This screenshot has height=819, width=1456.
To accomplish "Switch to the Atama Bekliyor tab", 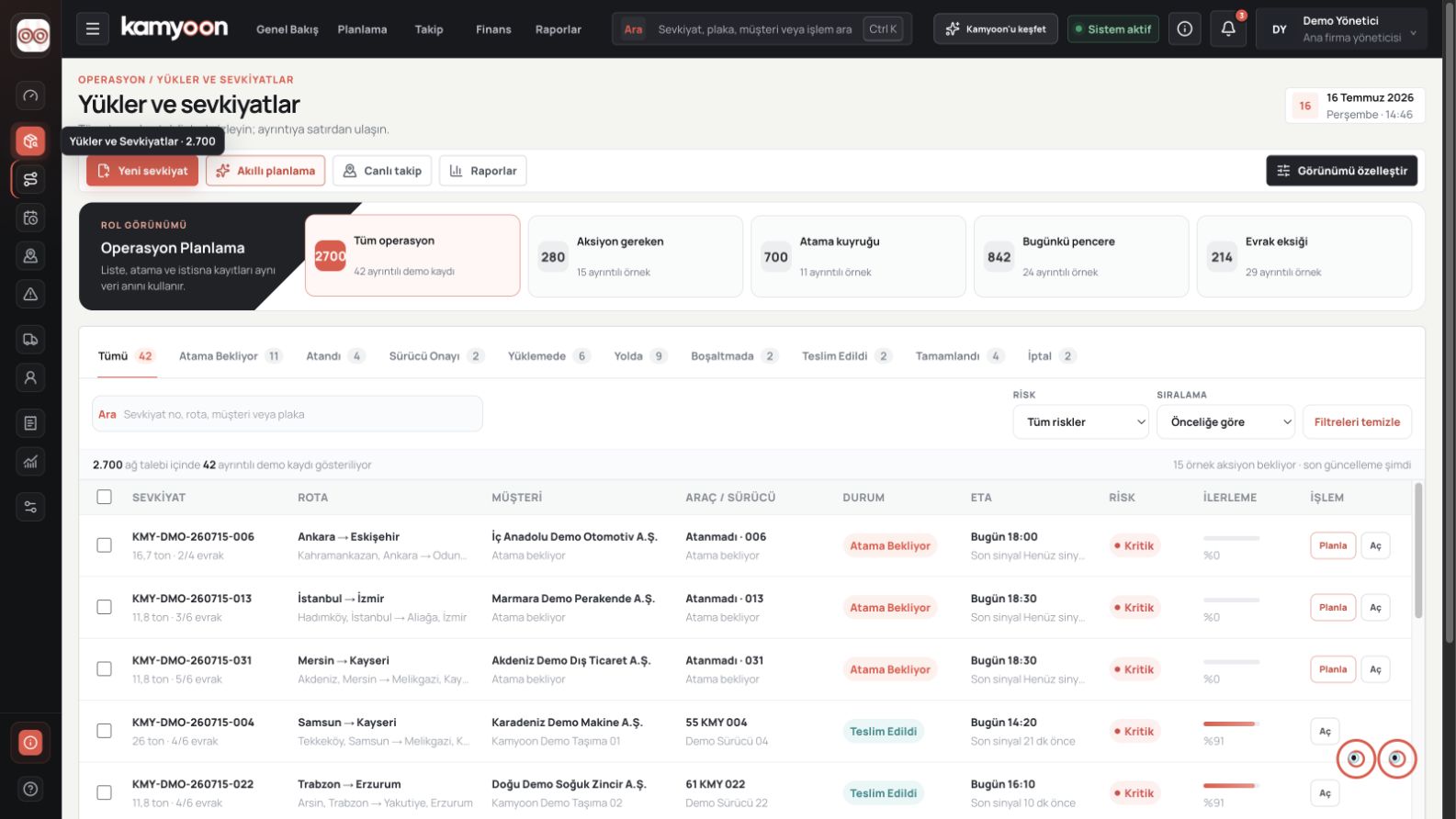I will (x=230, y=356).
